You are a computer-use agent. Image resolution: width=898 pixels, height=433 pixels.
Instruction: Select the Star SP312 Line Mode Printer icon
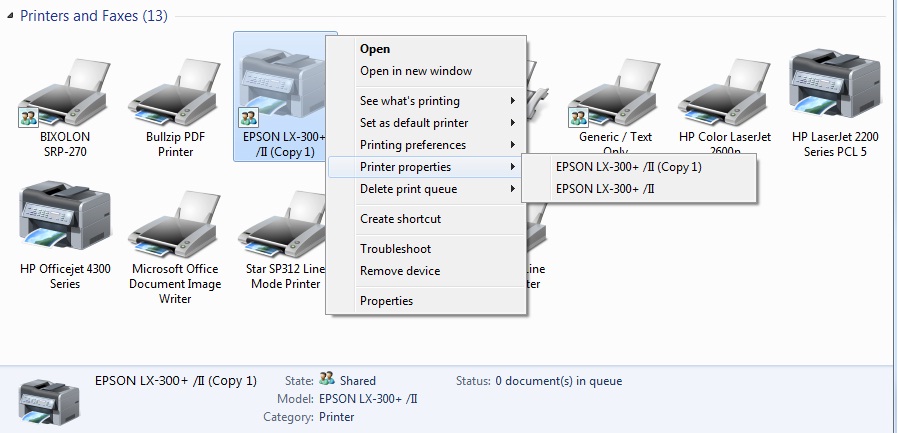[x=282, y=226]
